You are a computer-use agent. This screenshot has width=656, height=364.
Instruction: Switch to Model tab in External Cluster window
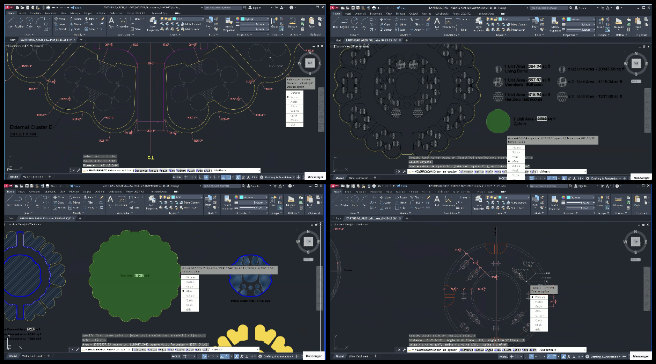pyautogui.click(x=13, y=177)
